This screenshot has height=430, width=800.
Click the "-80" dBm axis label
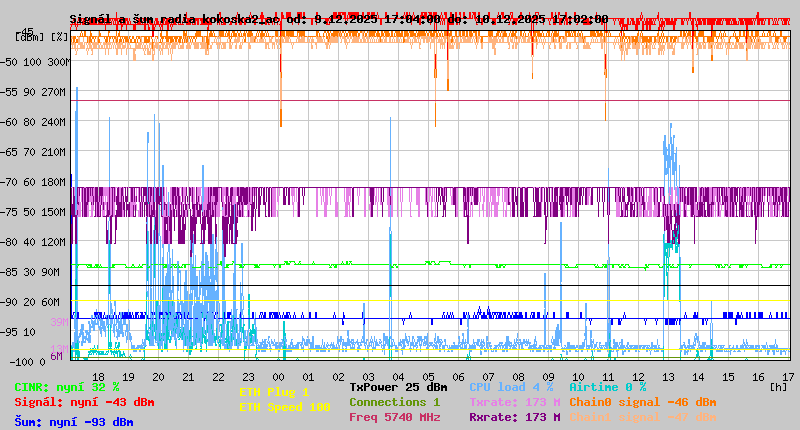click(9, 242)
